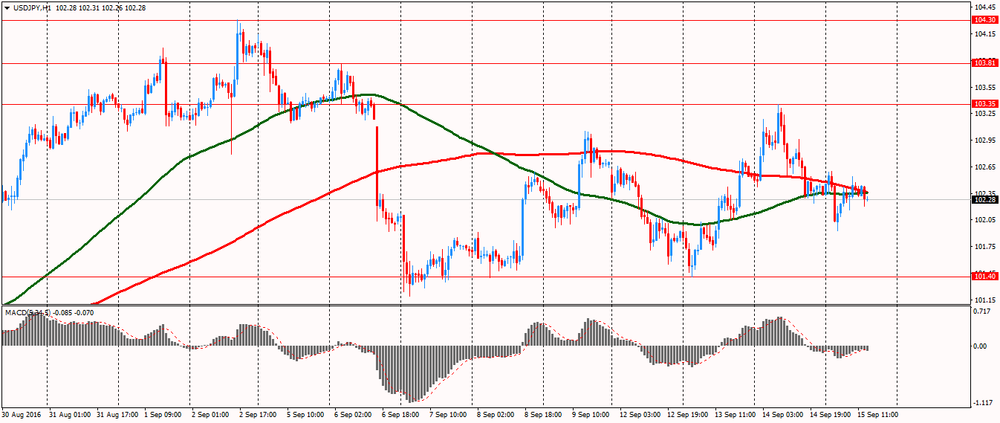Click the 0.717 MACD scale value

[x=983, y=311]
